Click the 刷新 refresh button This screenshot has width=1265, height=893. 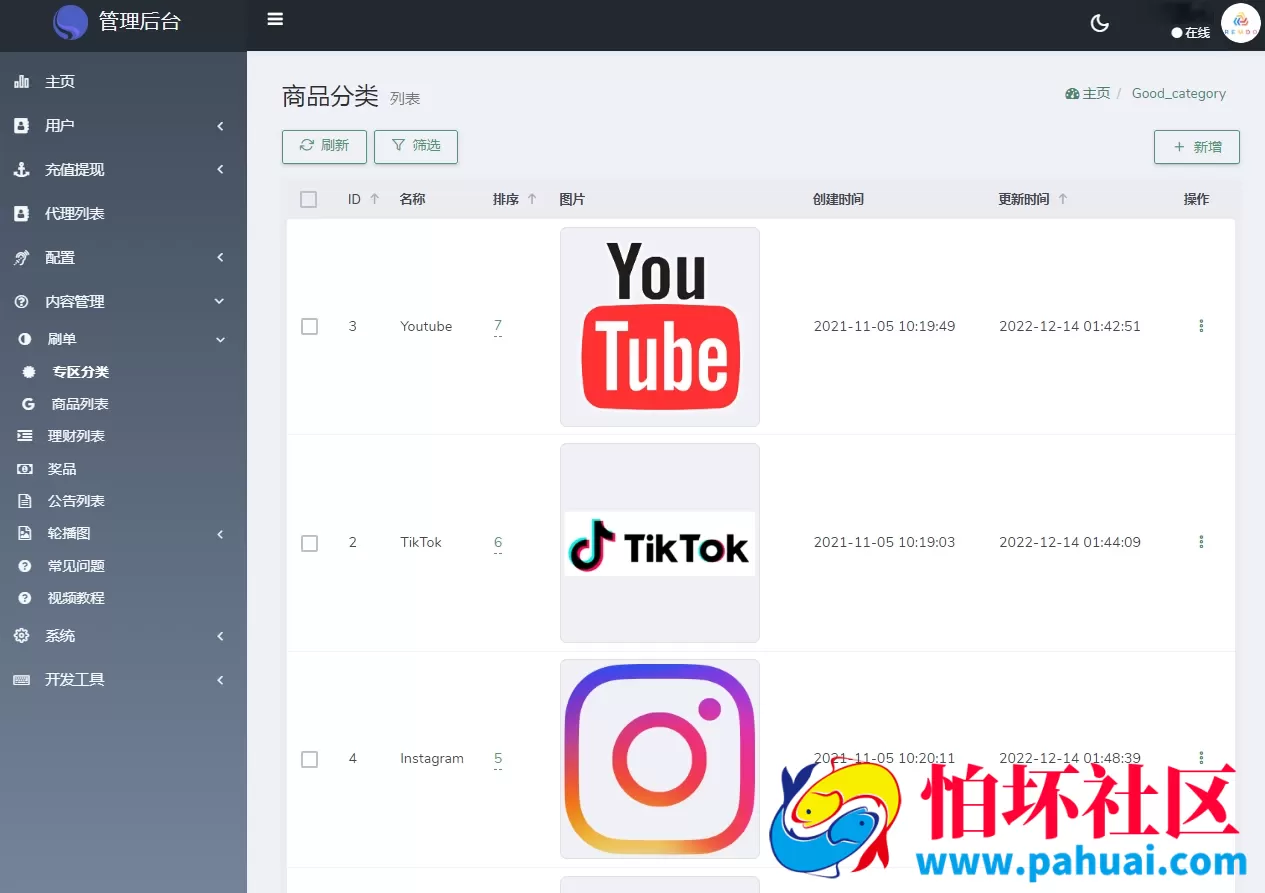324,146
